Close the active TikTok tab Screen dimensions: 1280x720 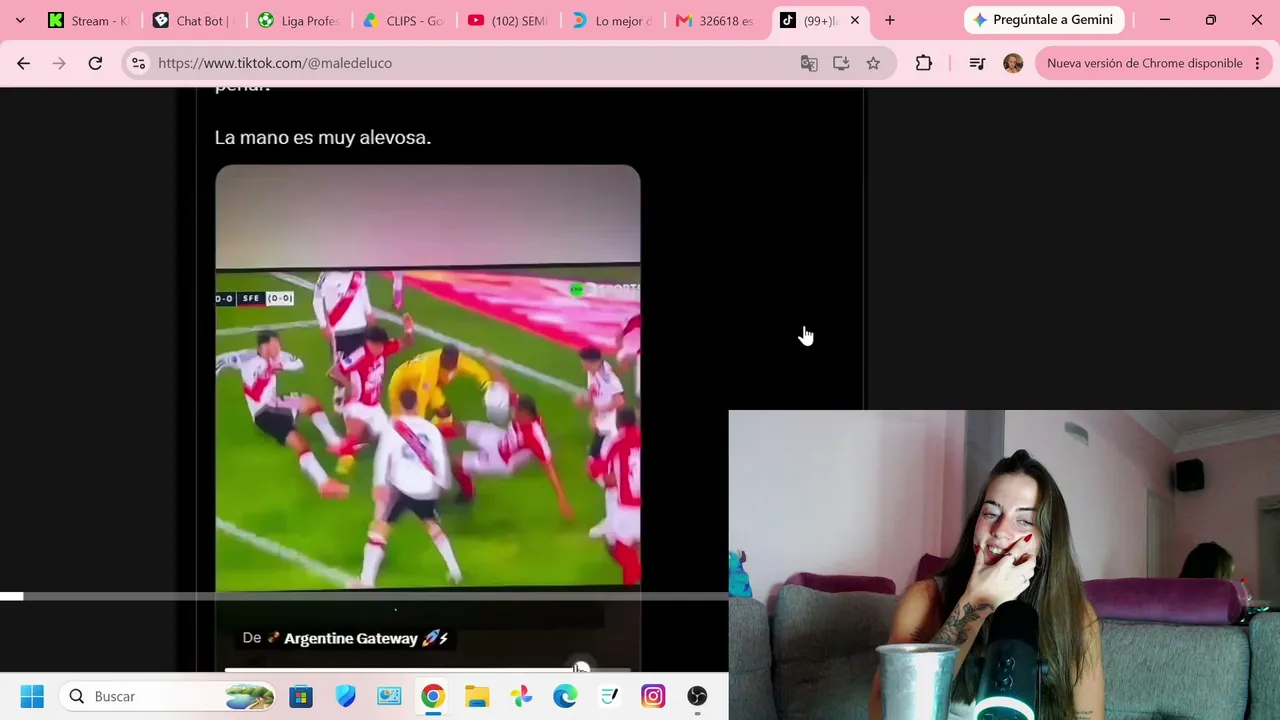(855, 20)
